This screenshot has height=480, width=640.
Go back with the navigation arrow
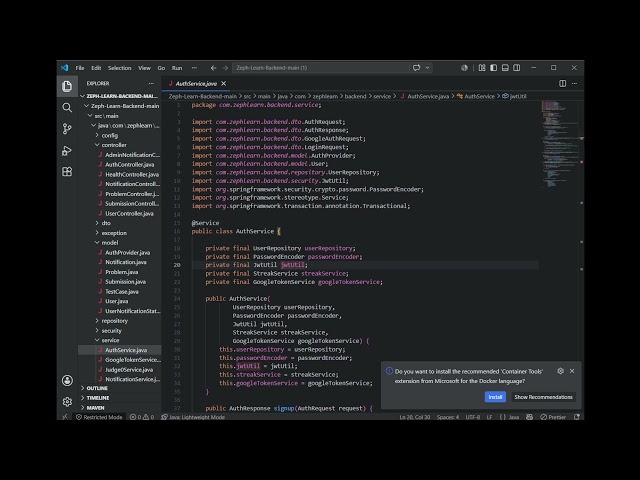(x=213, y=68)
